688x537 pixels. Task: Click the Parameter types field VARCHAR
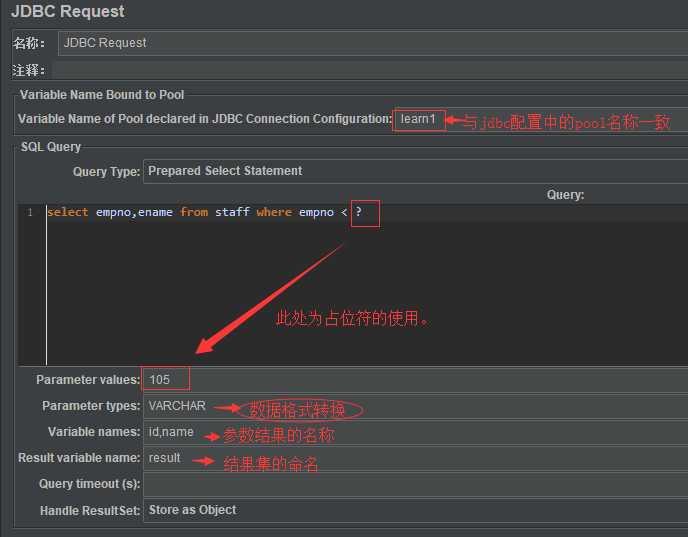tap(416, 406)
